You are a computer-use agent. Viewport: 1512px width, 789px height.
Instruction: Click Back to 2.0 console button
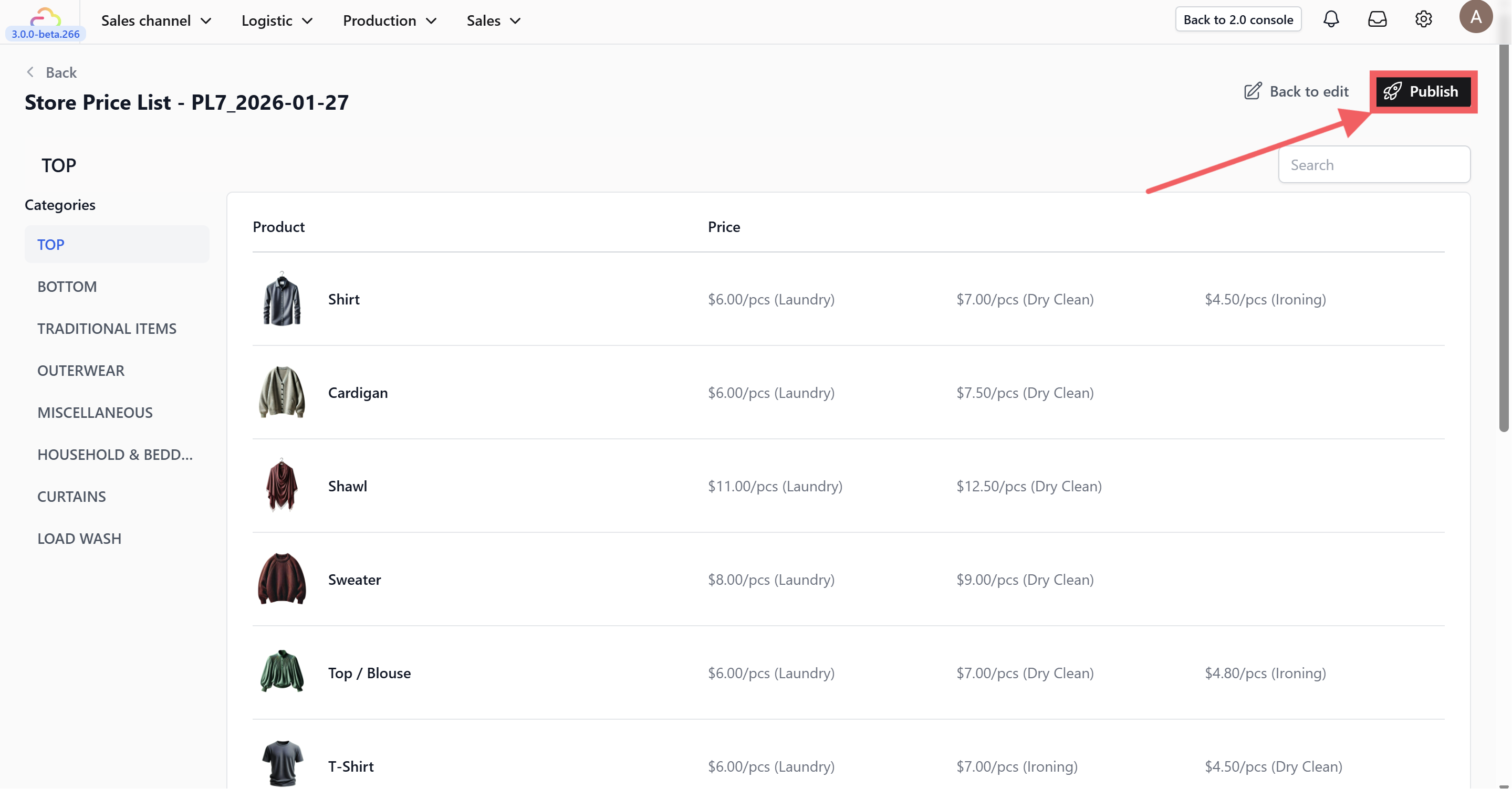point(1238,19)
